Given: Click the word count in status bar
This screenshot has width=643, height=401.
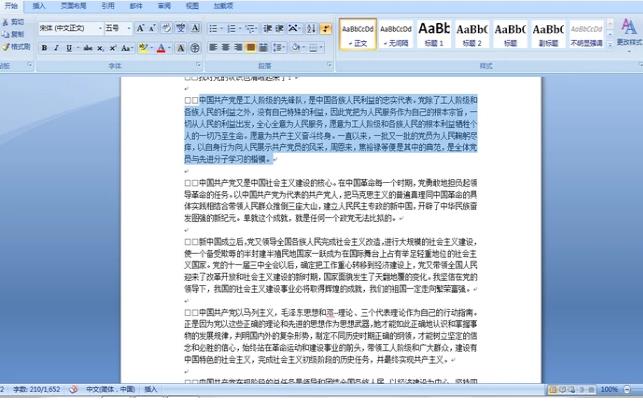Looking at the screenshot, I should pos(37,390).
